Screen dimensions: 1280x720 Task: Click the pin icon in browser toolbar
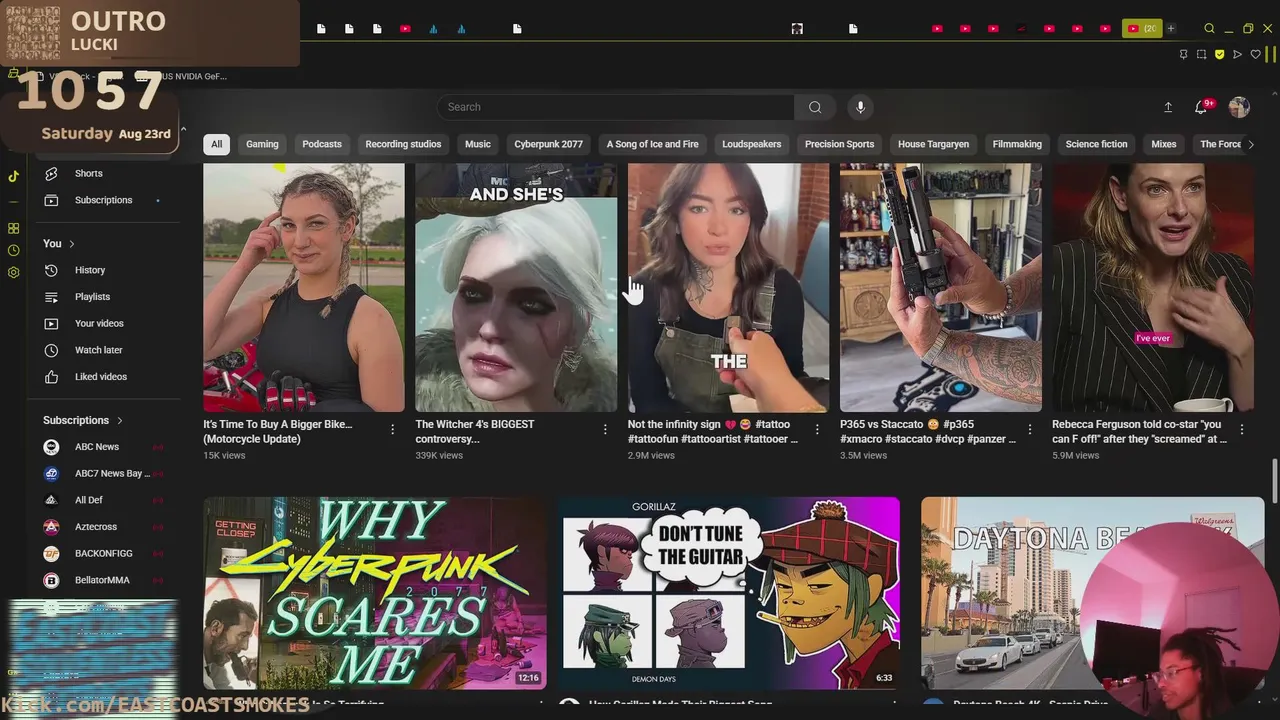click(1183, 54)
